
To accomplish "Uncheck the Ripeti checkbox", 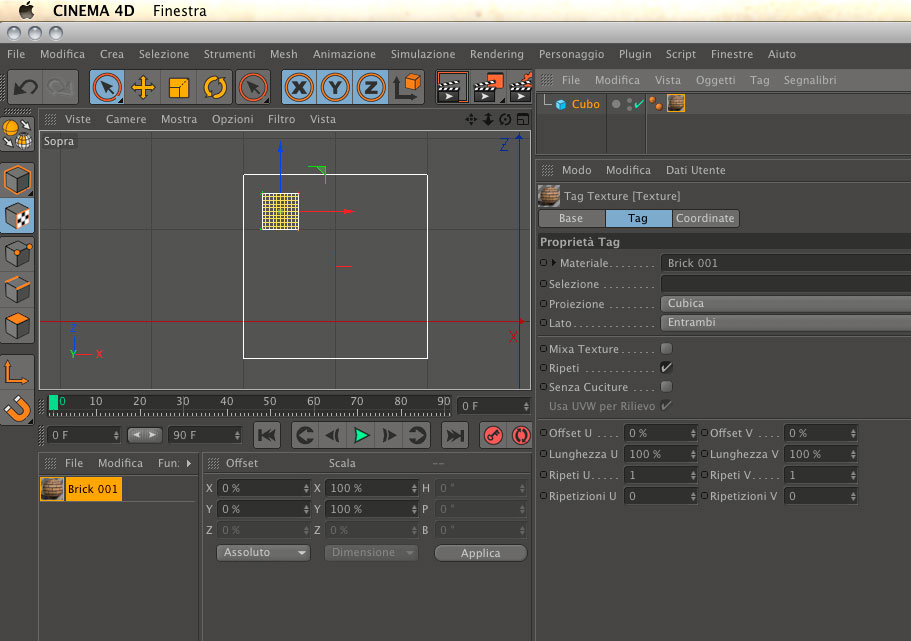I will coord(666,367).
